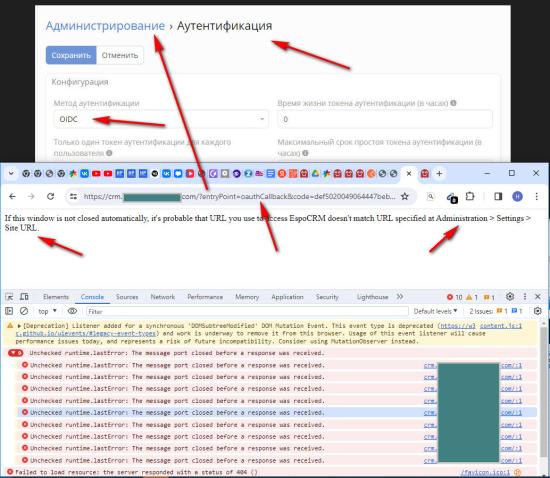550x478 pixels.
Task: Open the Security tab in DevTools
Action: pos(327,297)
